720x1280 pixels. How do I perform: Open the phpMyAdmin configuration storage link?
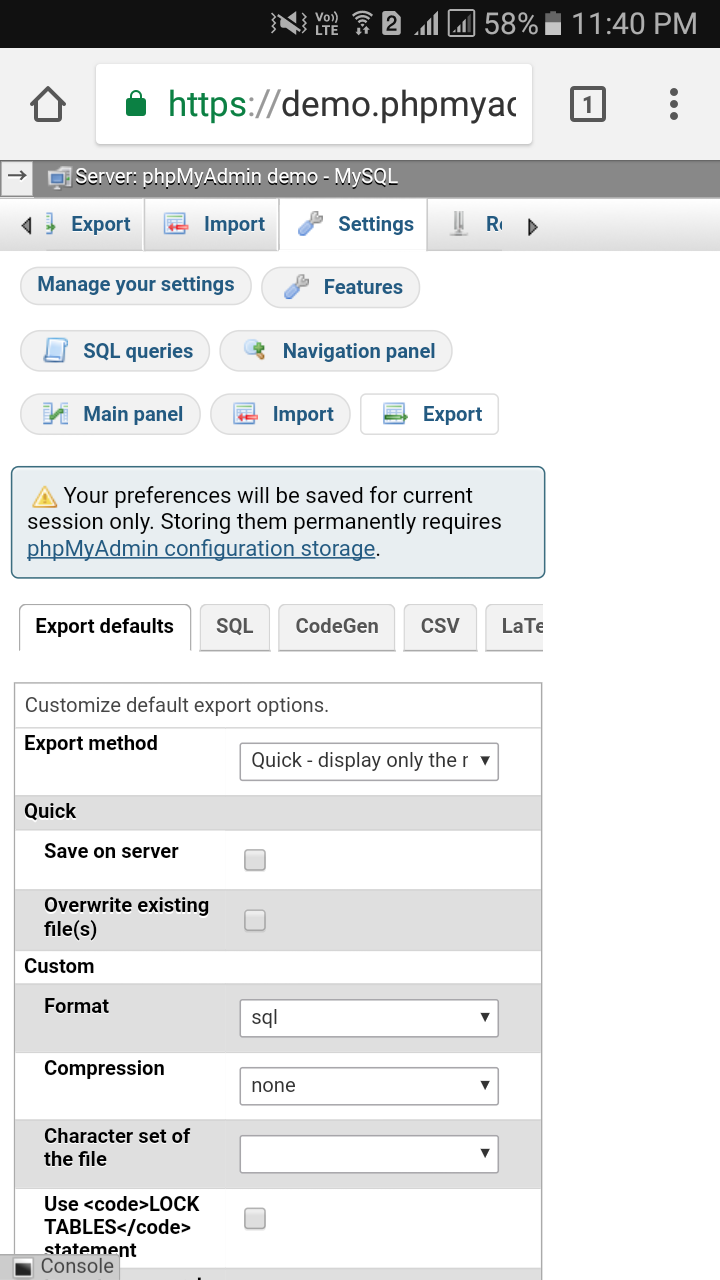(199, 548)
